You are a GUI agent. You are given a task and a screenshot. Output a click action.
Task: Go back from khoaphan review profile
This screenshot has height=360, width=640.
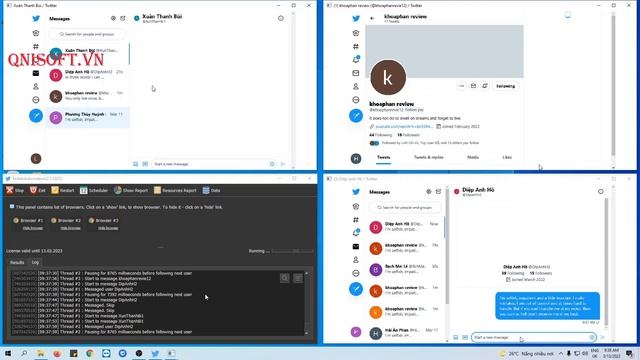[372, 18]
